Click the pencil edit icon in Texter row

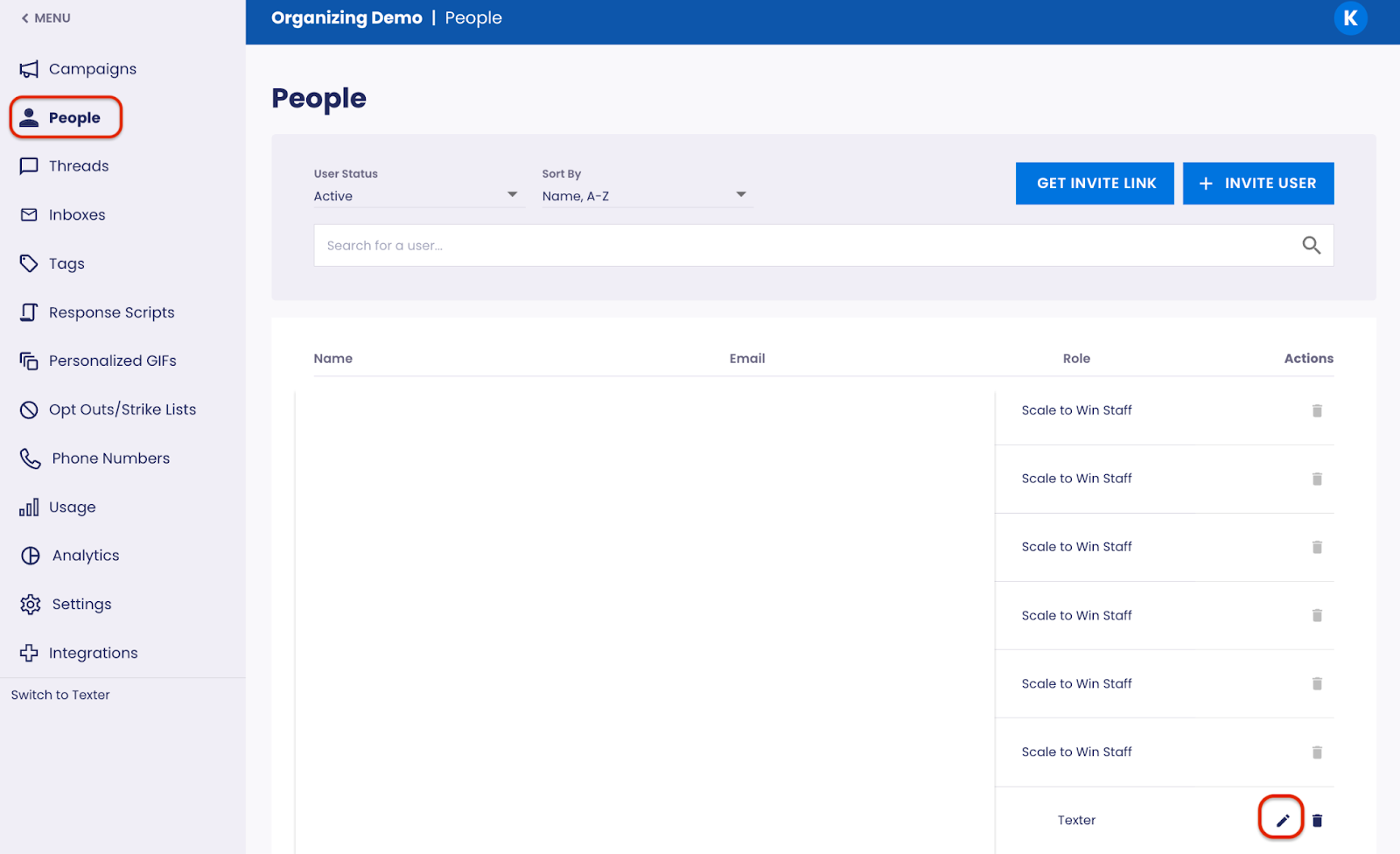click(1283, 821)
